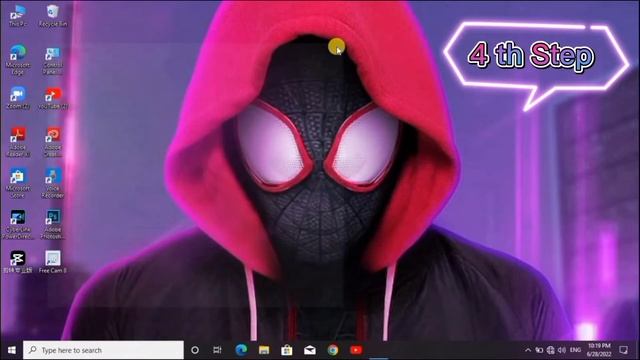640x360 pixels.
Task: Select the Microsoft Edge desktop shortcut
Action: click(x=18, y=60)
